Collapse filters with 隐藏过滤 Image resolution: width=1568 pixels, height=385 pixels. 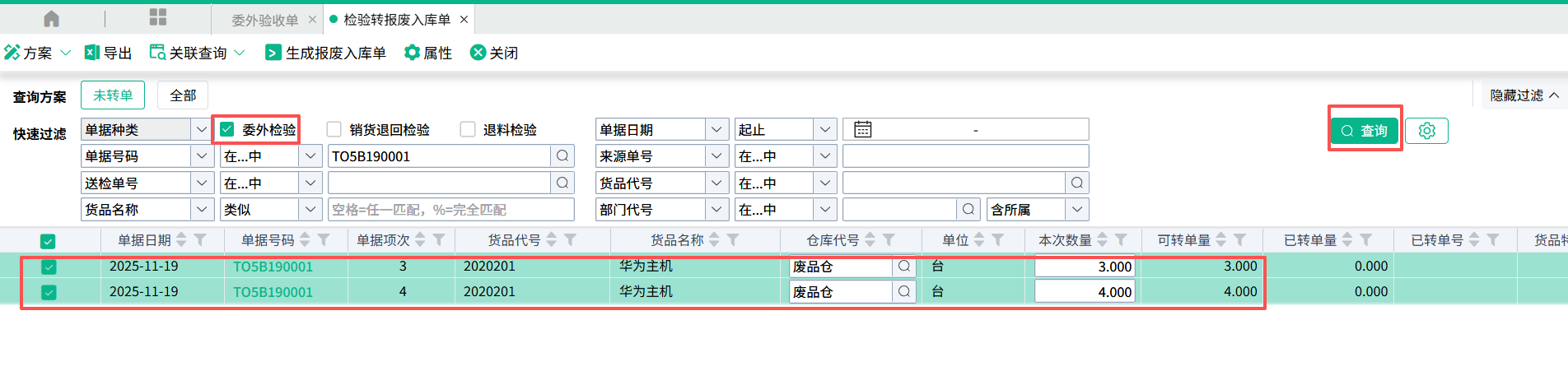click(1524, 95)
